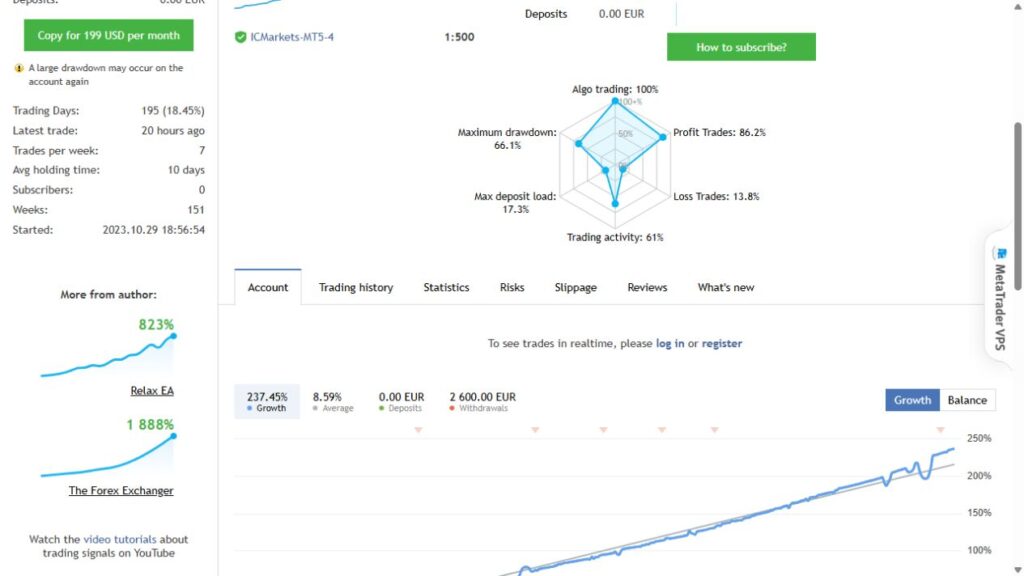Image resolution: width=1024 pixels, height=576 pixels.
Task: Open the Statistics tab
Action: click(446, 287)
